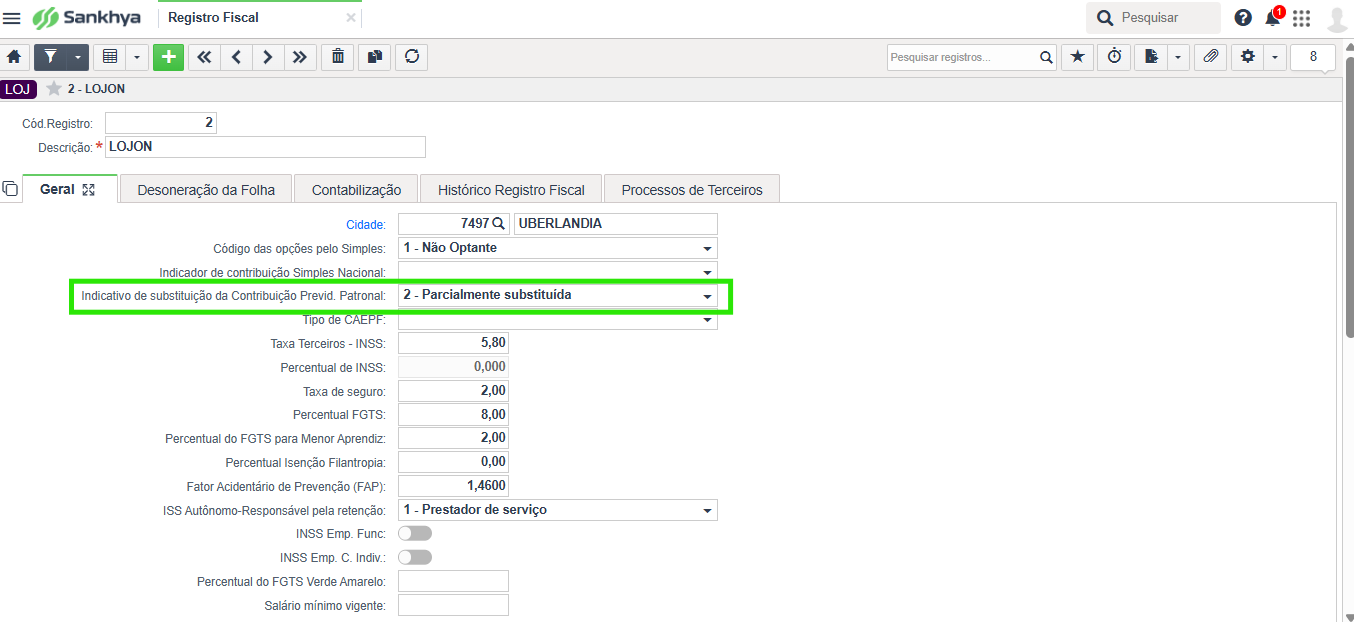Image resolution: width=1354 pixels, height=622 pixels.
Task: Click the Salário mínimo vigente field
Action: pyautogui.click(x=453, y=605)
